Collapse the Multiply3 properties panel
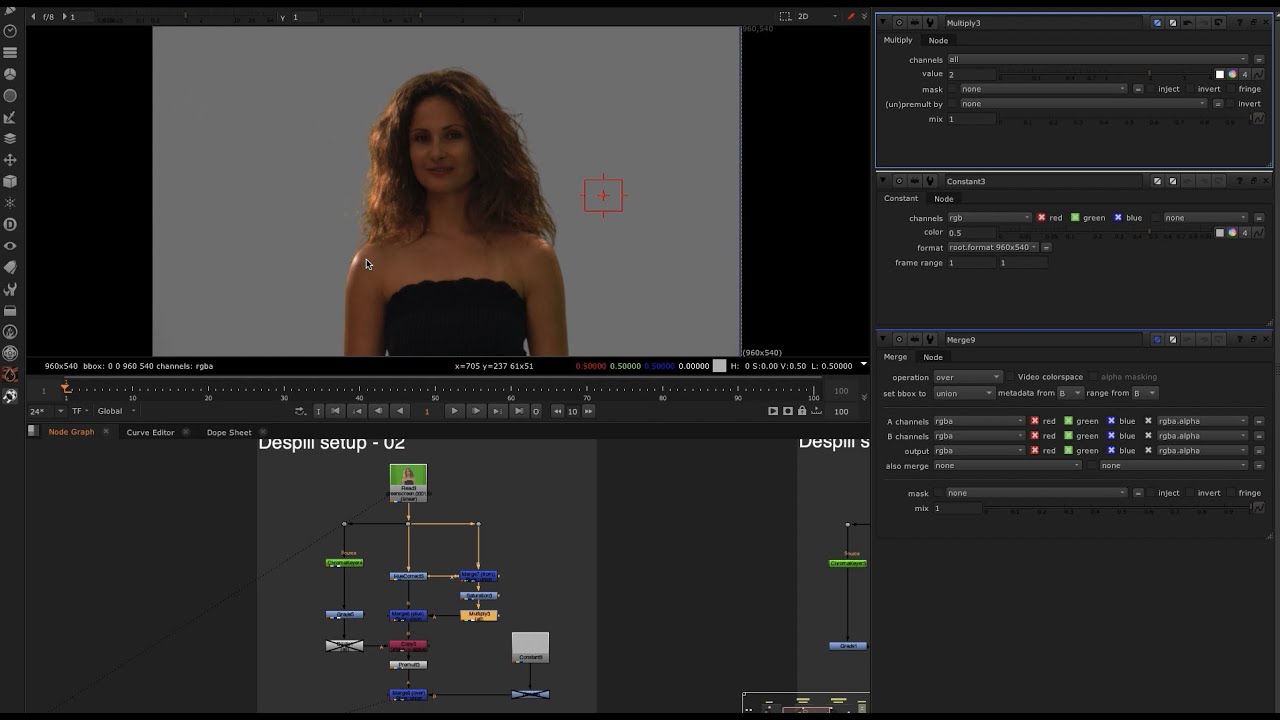The image size is (1280, 720). (883, 22)
